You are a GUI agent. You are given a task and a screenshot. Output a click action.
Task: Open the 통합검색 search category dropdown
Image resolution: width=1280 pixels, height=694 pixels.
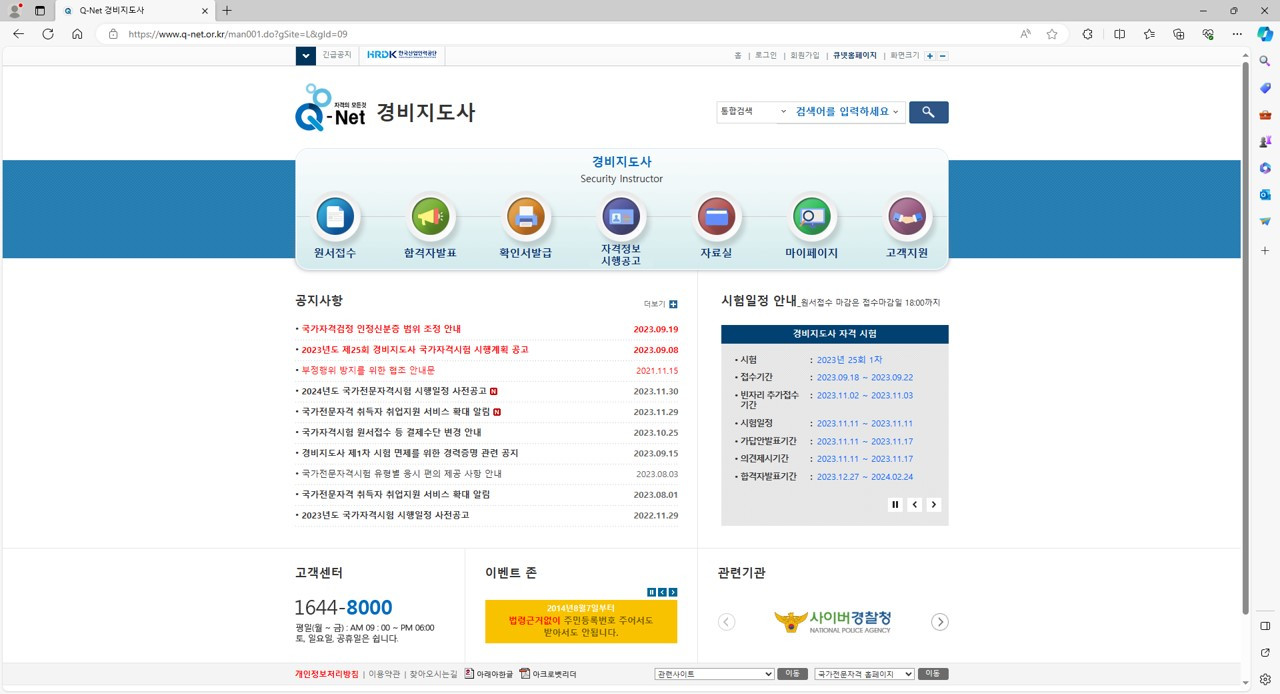tap(752, 112)
